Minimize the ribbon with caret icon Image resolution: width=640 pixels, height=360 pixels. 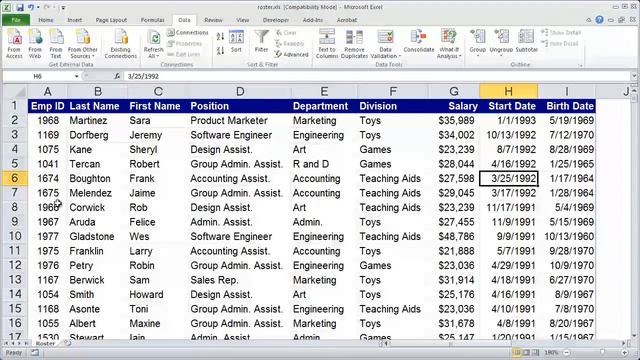pos(589,20)
